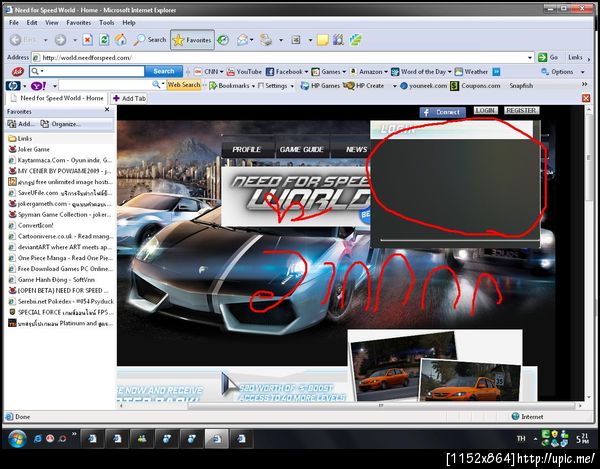600x469 pixels.
Task: Click the Mail envelope icon
Action: (242, 40)
